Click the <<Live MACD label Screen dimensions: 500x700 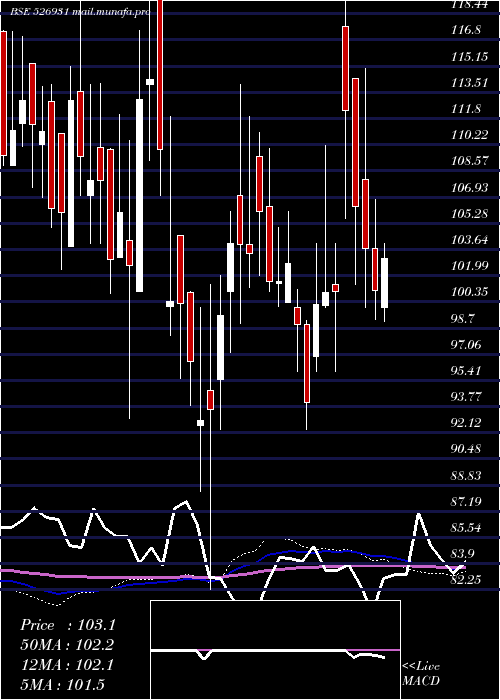pyautogui.click(x=421, y=673)
